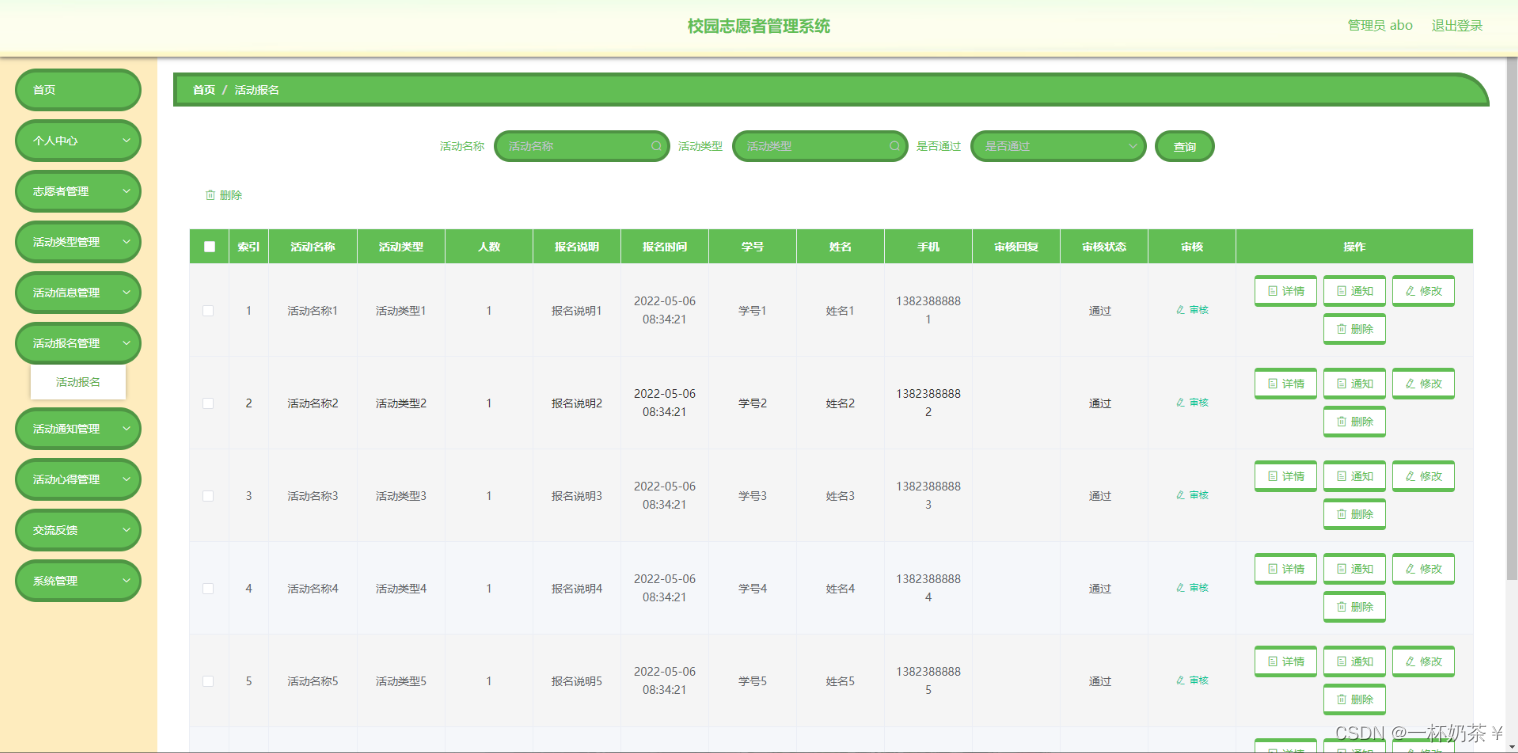
Task: Open 详情 for 活动名称2 row
Action: point(1286,384)
